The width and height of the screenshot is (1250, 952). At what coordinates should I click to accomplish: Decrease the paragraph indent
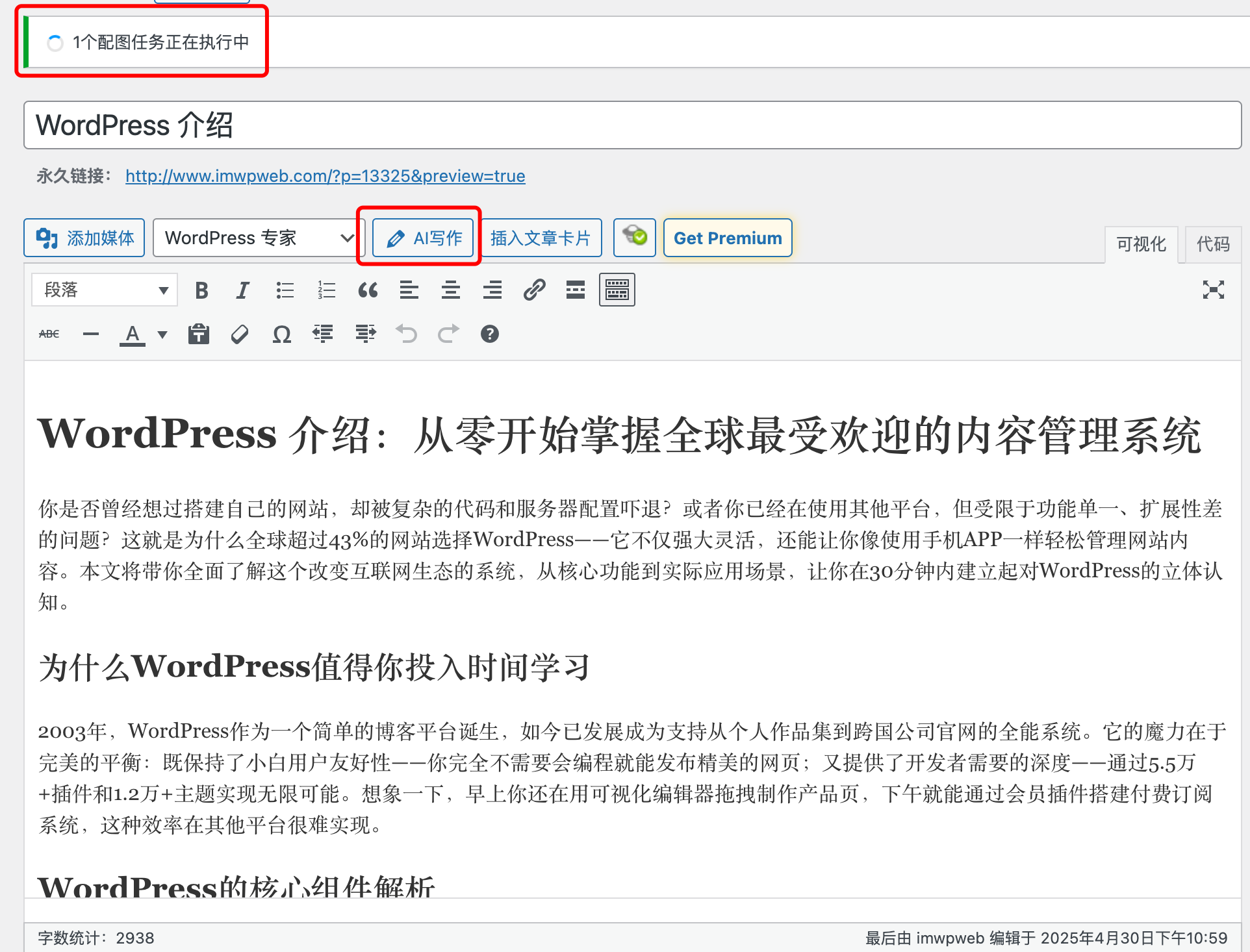coord(324,334)
